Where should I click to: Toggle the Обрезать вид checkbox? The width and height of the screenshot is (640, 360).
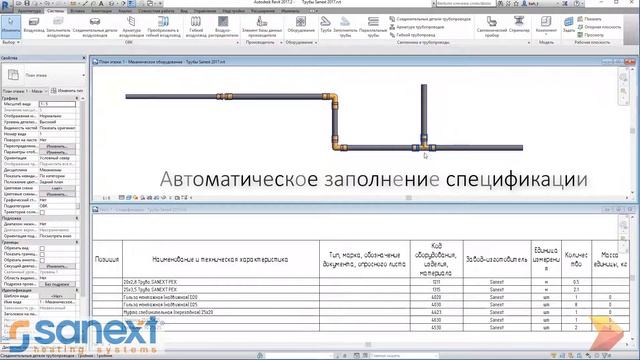[x=42, y=248]
